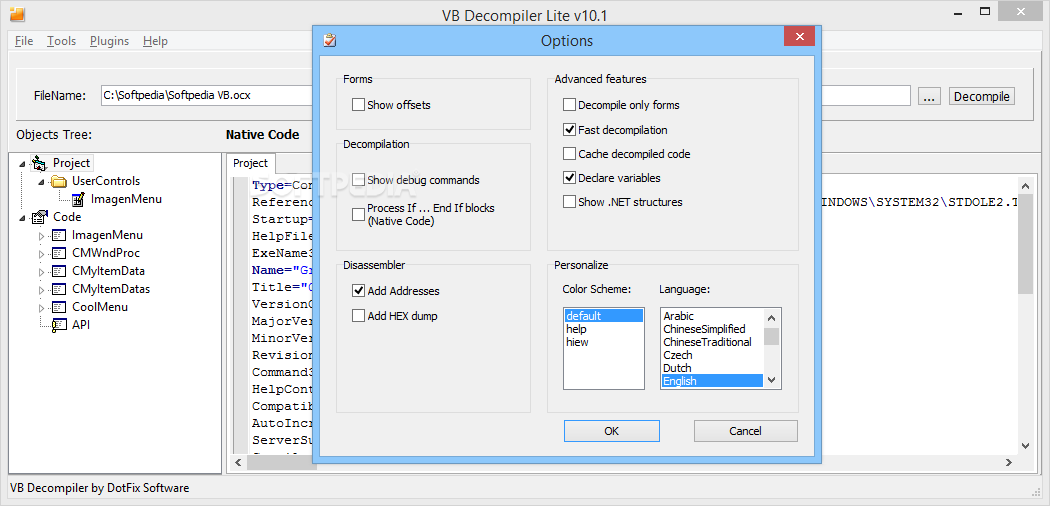Screen dimensions: 1050x506
Task: Click code pane vertical scroll down arrow
Action: click(1025, 446)
